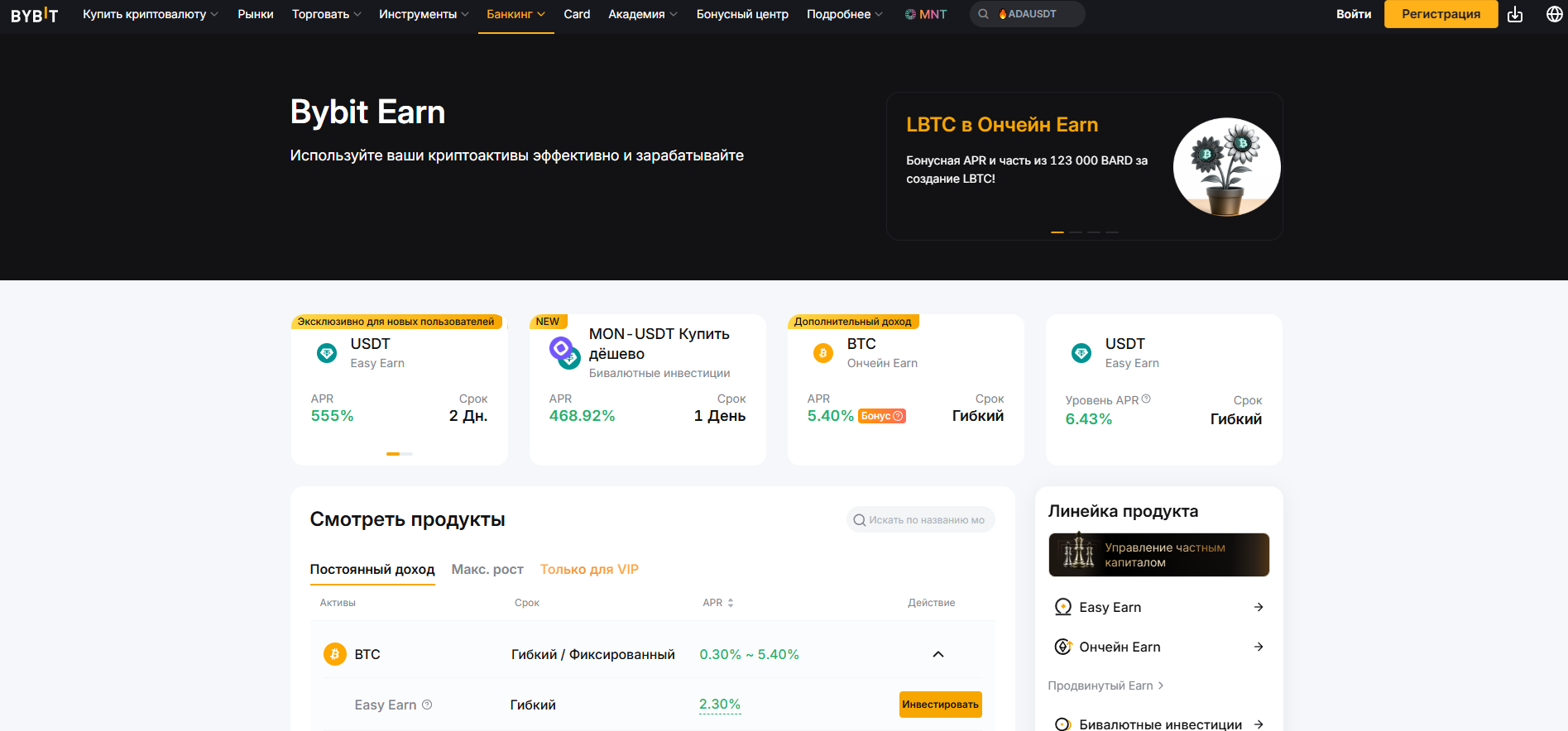Click Гибкий / Фиксированный term text
Image resolution: width=1568 pixels, height=731 pixels.
pos(593,654)
